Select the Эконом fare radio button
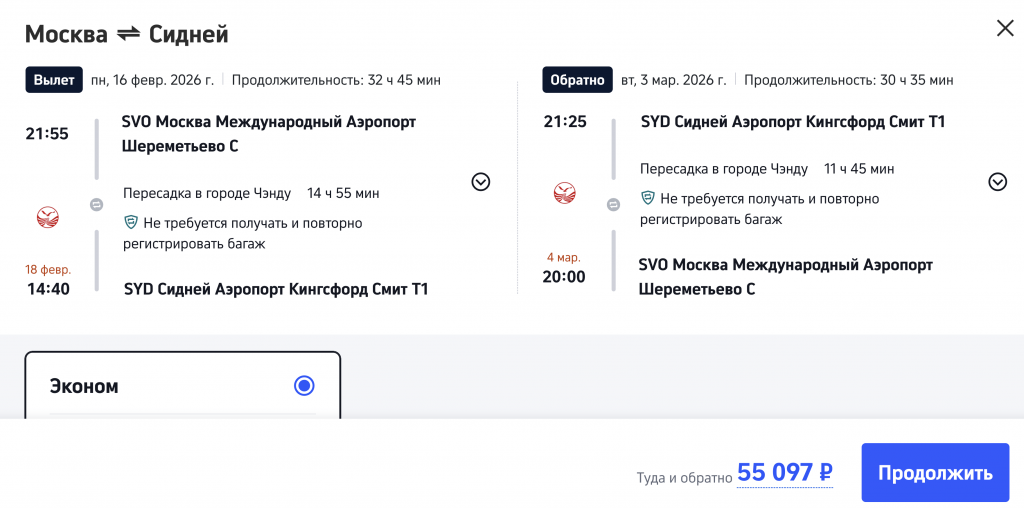The height and width of the screenshot is (509, 1024). 304,385
